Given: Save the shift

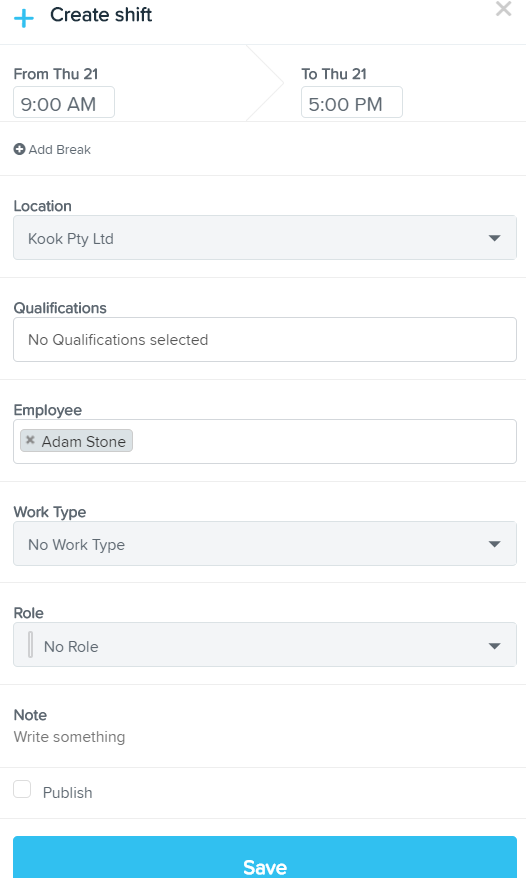Looking at the screenshot, I should click(264, 857).
